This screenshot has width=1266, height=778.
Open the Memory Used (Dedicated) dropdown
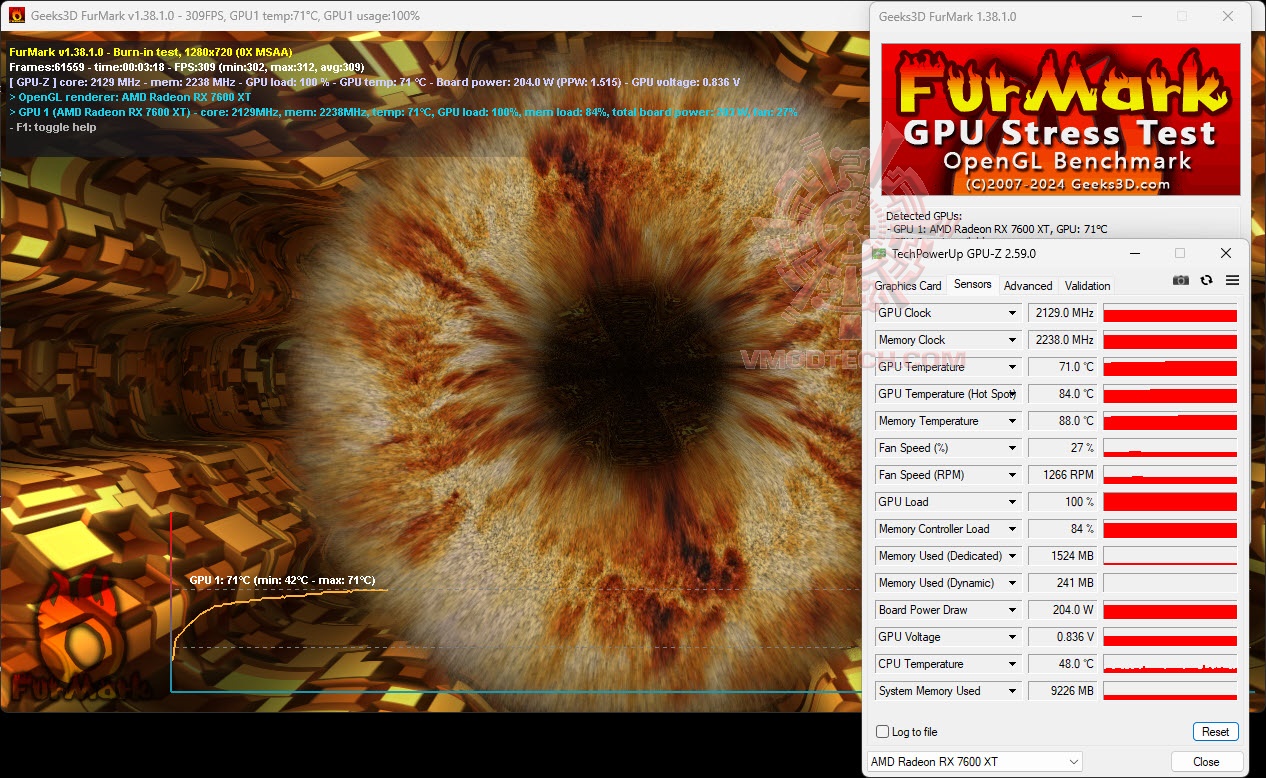[x=1012, y=556]
